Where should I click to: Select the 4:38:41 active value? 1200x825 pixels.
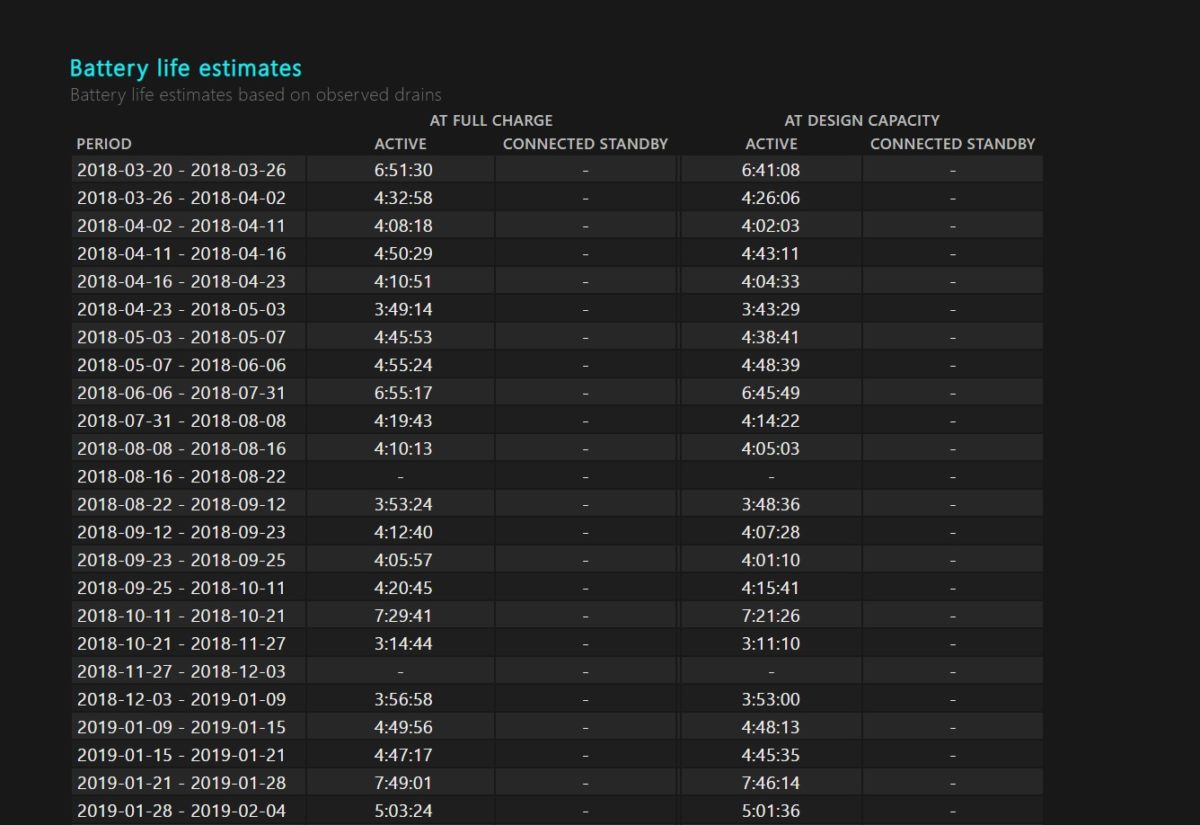771,337
